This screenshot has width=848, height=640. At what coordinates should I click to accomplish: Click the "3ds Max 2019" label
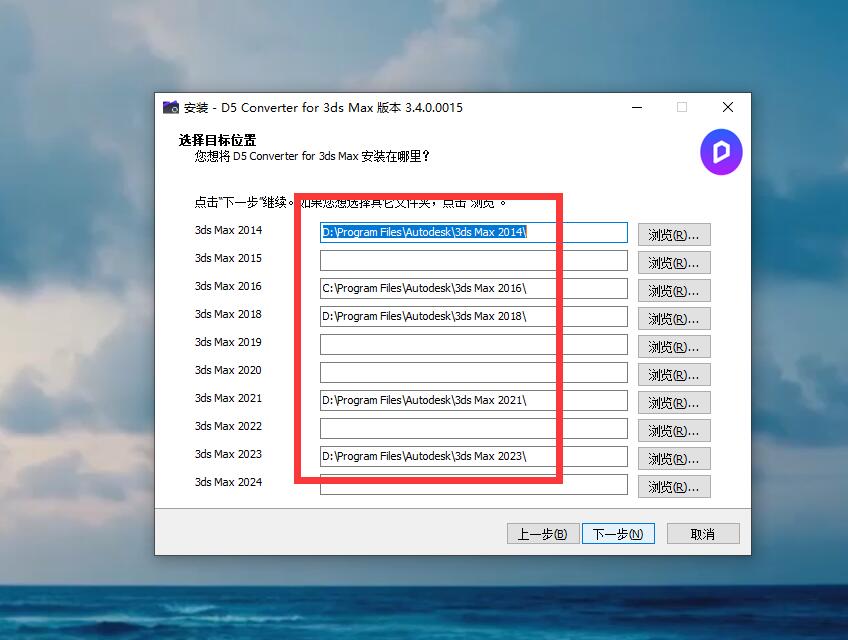tap(228, 342)
